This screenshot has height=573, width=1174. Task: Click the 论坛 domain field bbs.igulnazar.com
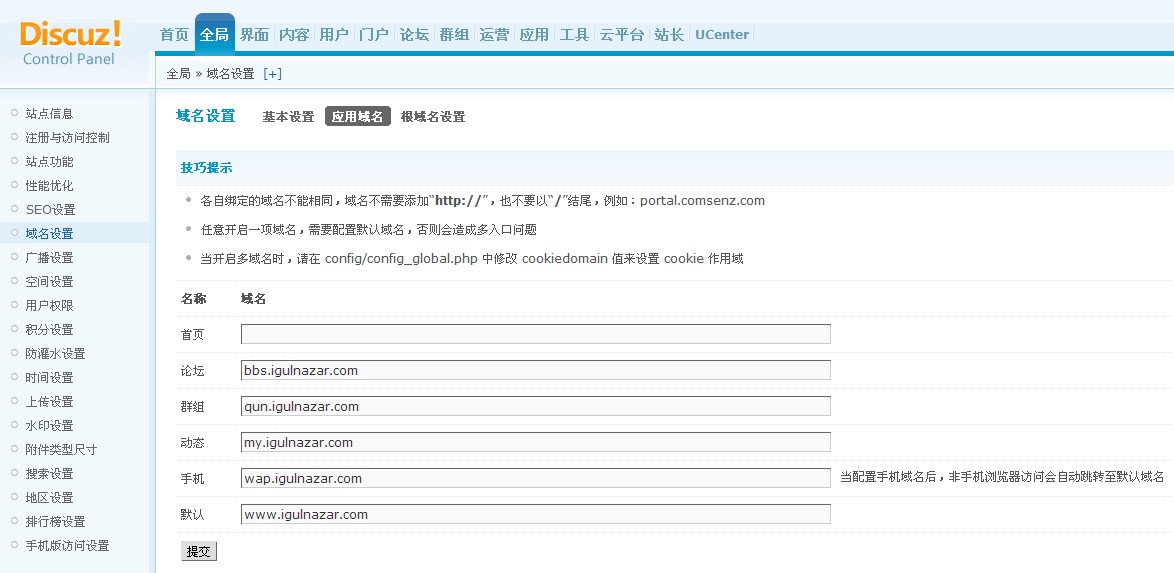pos(535,370)
